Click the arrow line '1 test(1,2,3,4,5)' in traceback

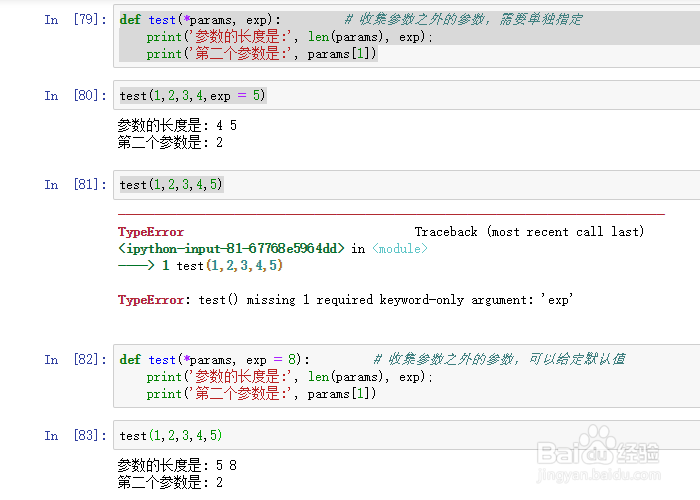click(x=200, y=266)
